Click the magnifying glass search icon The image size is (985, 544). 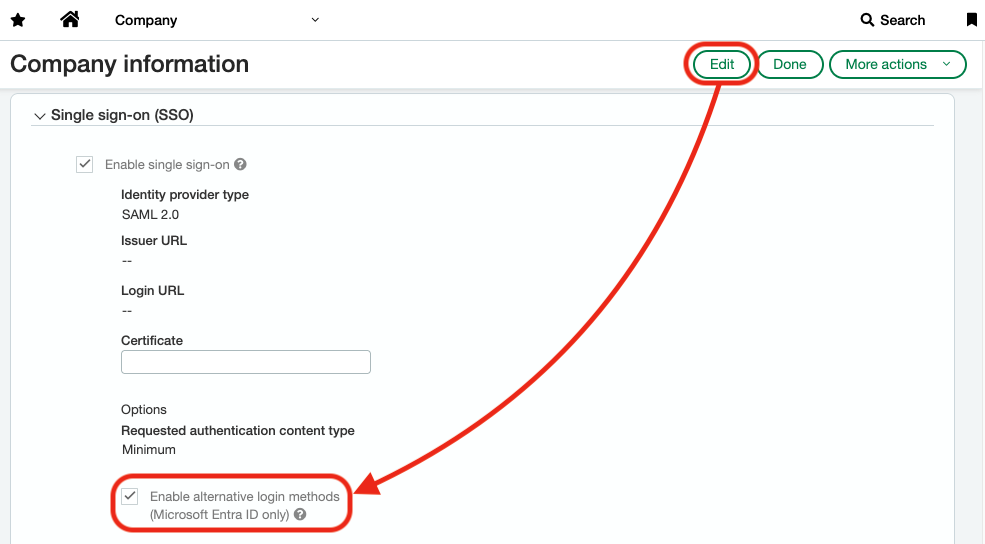point(867,20)
